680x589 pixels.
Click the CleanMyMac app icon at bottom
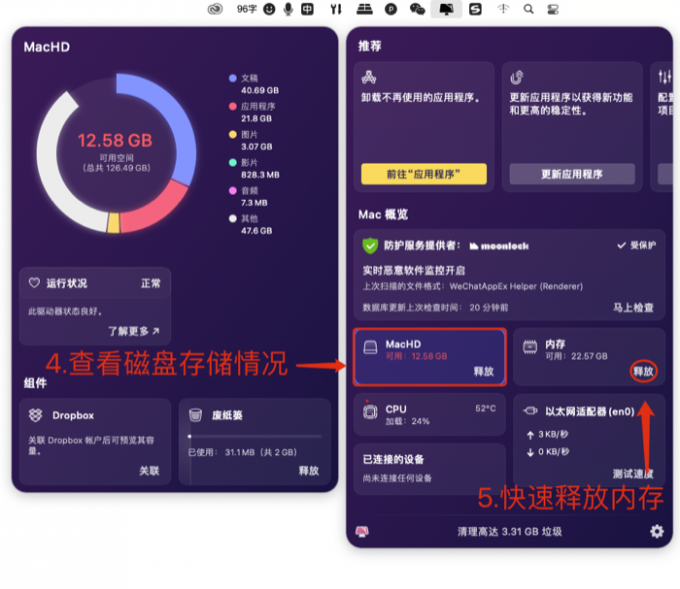pos(362,531)
